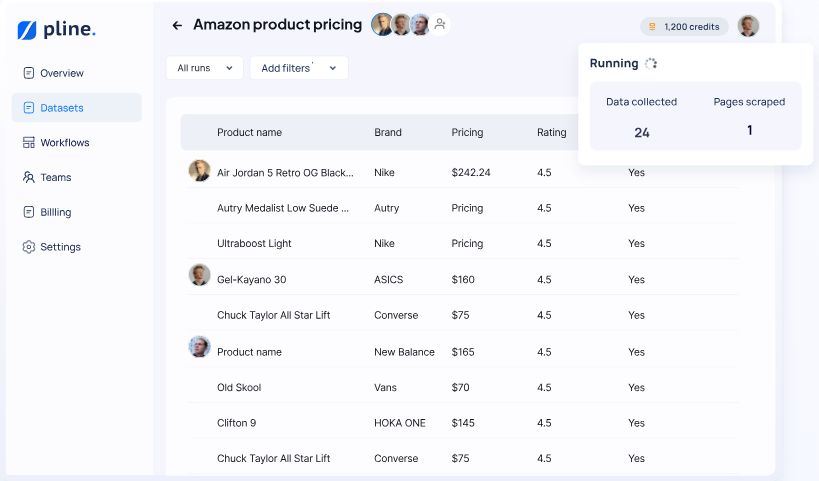Click the loading spinner beside Running
Screen dimensions: 819x481
click(651, 63)
